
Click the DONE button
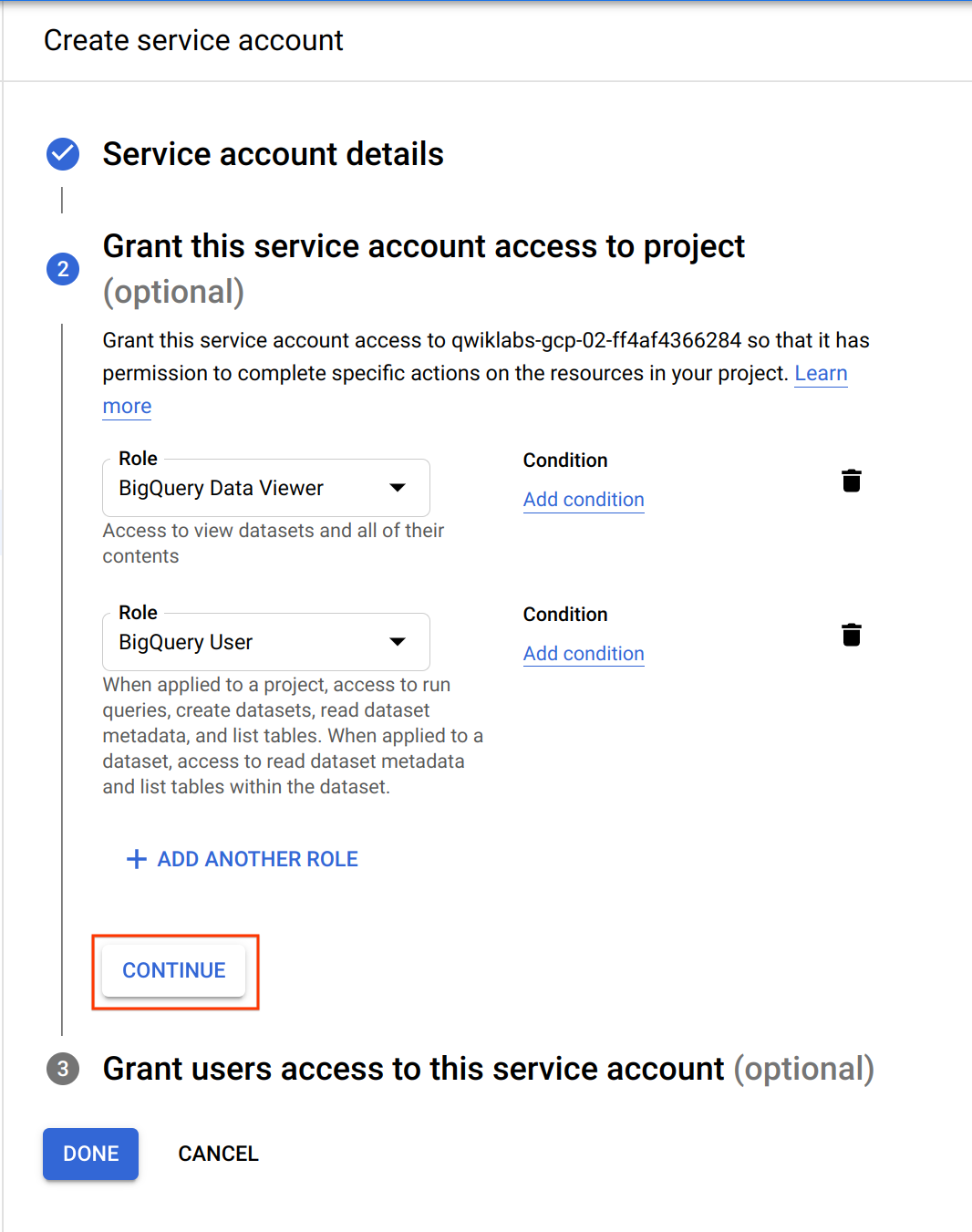pos(90,1154)
